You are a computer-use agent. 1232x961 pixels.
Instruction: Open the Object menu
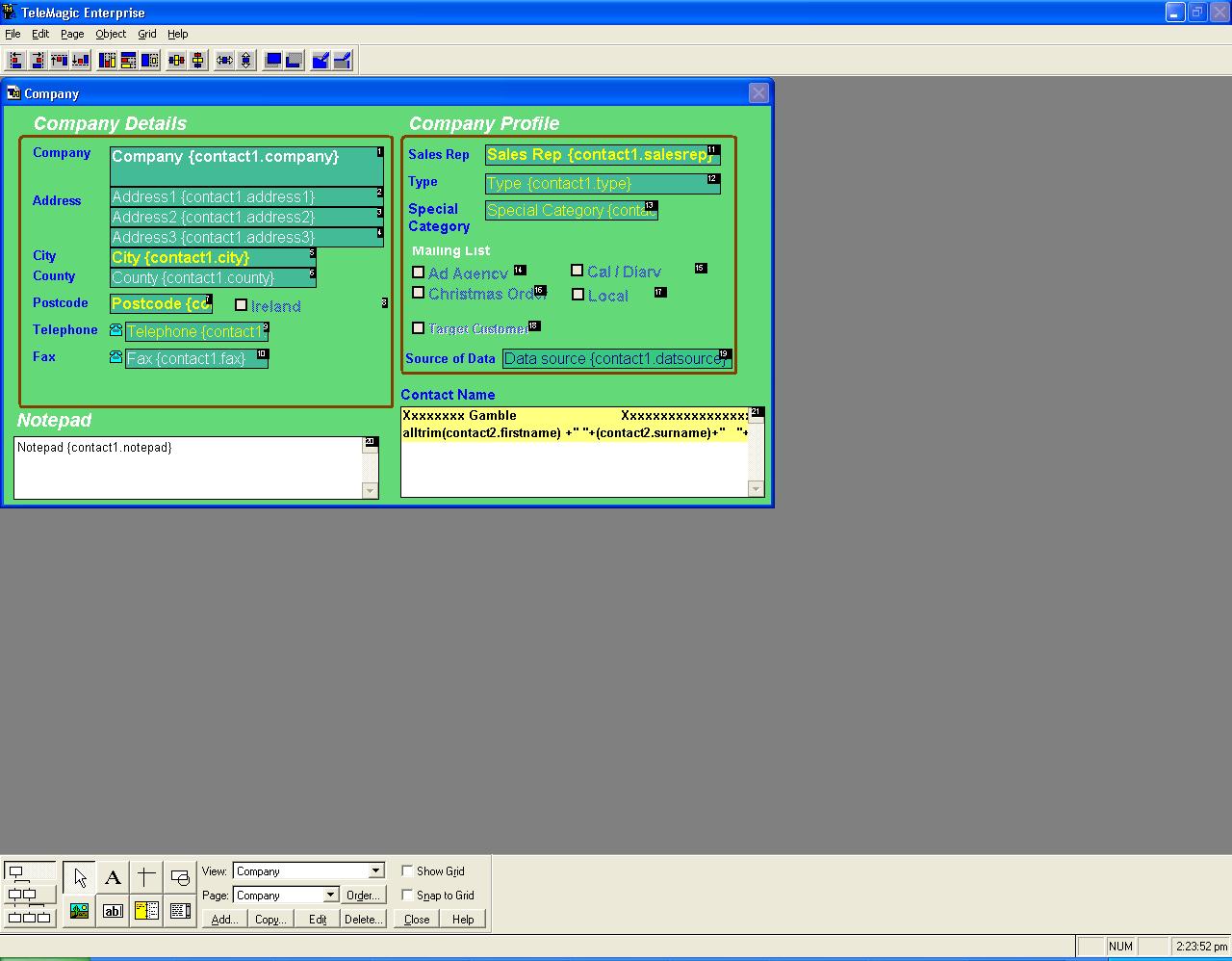pyautogui.click(x=111, y=34)
